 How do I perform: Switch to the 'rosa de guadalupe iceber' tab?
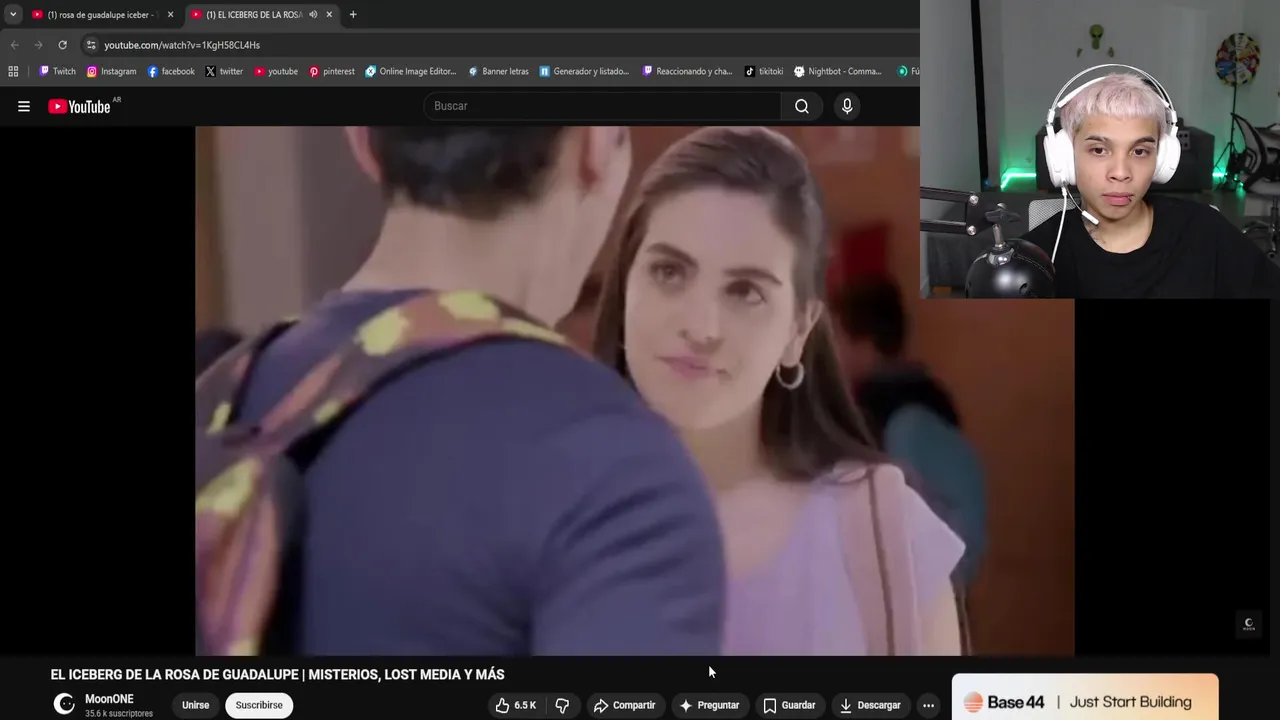pos(102,14)
